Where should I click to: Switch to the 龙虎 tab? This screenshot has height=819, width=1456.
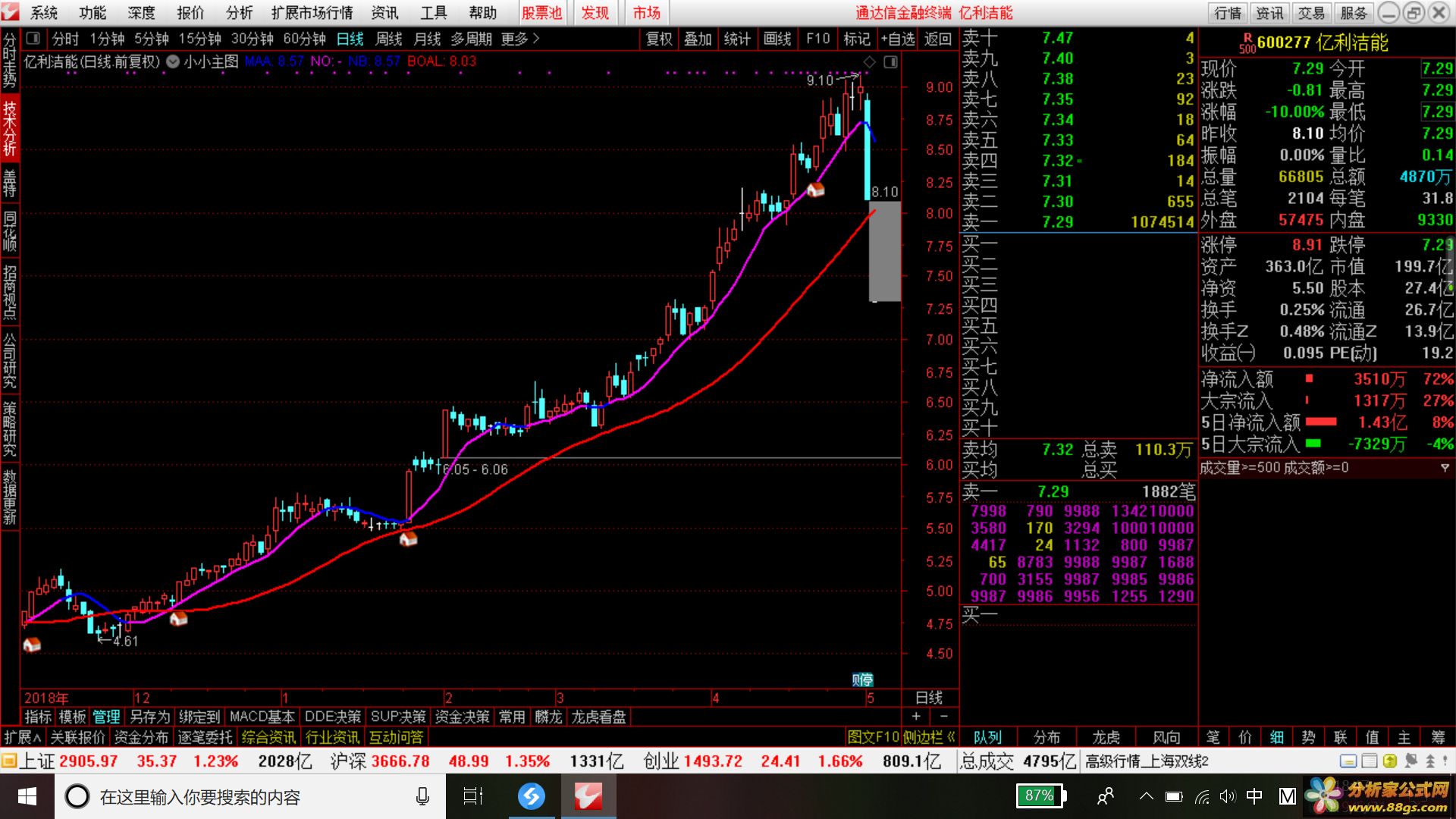tap(1106, 737)
